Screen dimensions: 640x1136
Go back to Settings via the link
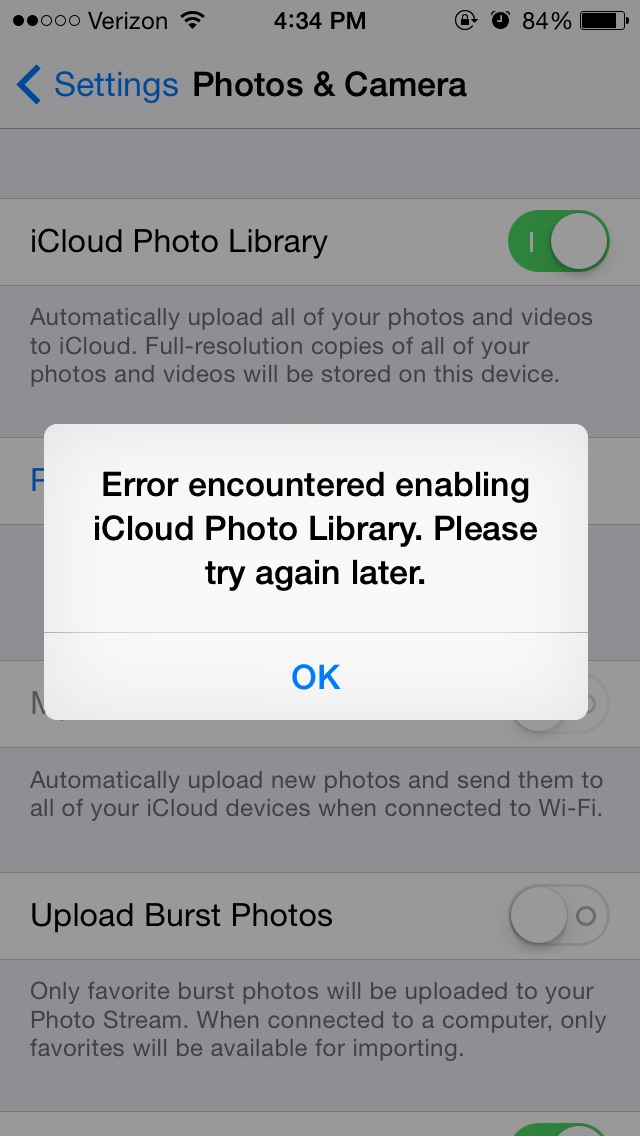115,85
